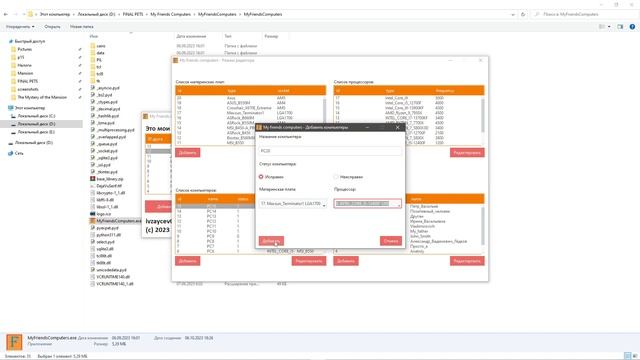
Task: Open the Процессор combo box
Action: tap(367, 203)
